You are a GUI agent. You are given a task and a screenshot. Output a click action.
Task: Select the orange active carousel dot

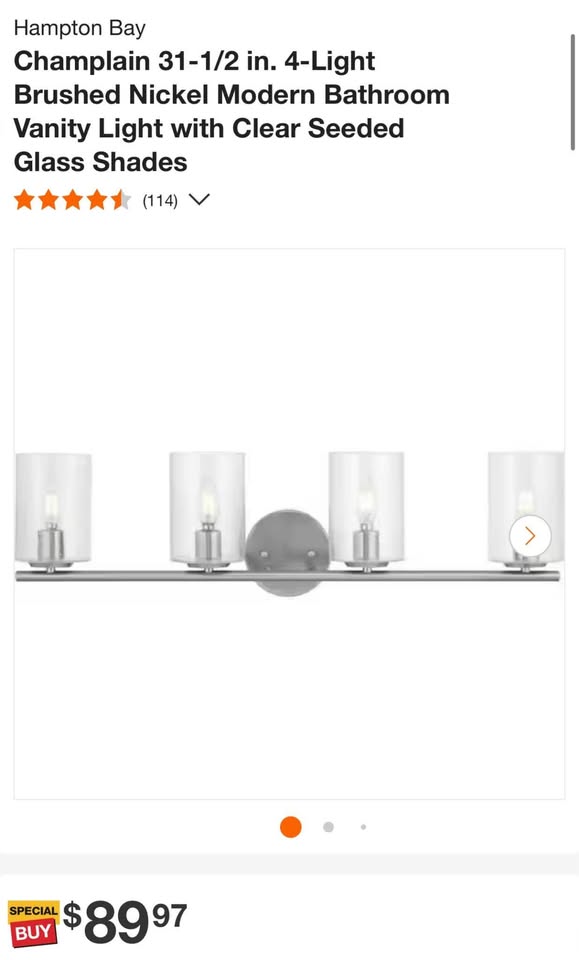pyautogui.click(x=291, y=827)
